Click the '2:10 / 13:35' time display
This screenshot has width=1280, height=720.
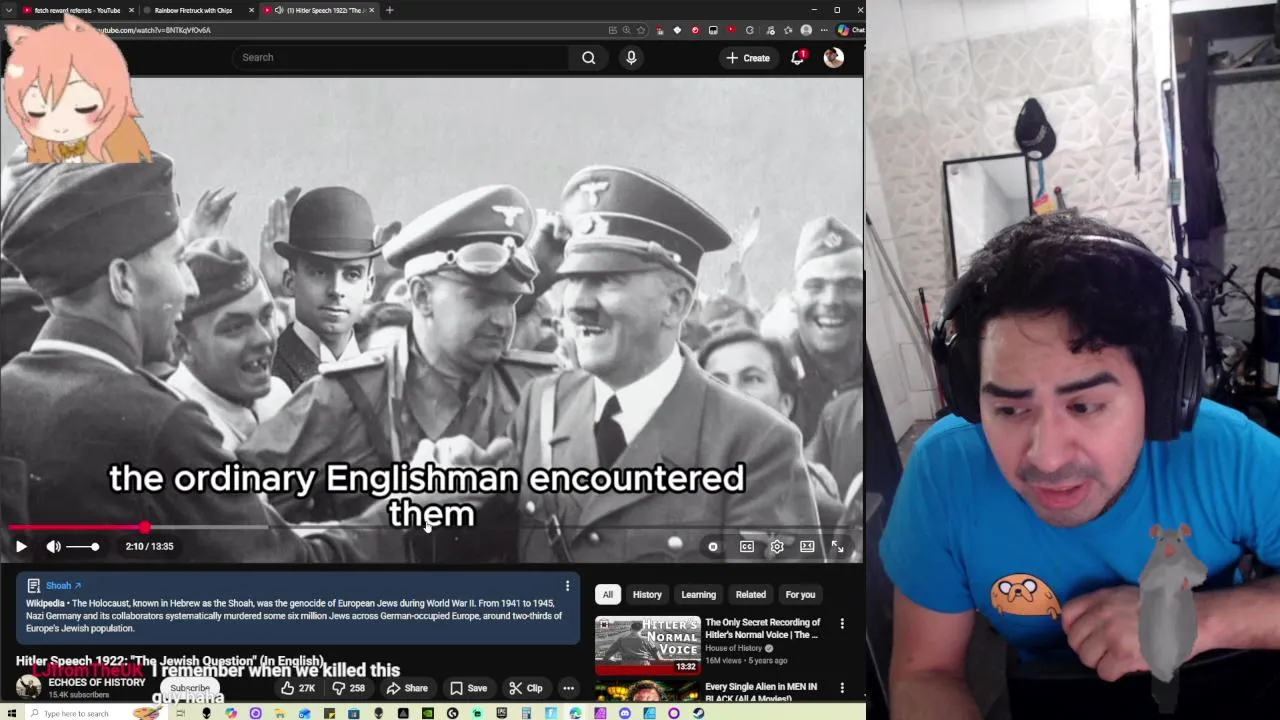click(x=149, y=546)
